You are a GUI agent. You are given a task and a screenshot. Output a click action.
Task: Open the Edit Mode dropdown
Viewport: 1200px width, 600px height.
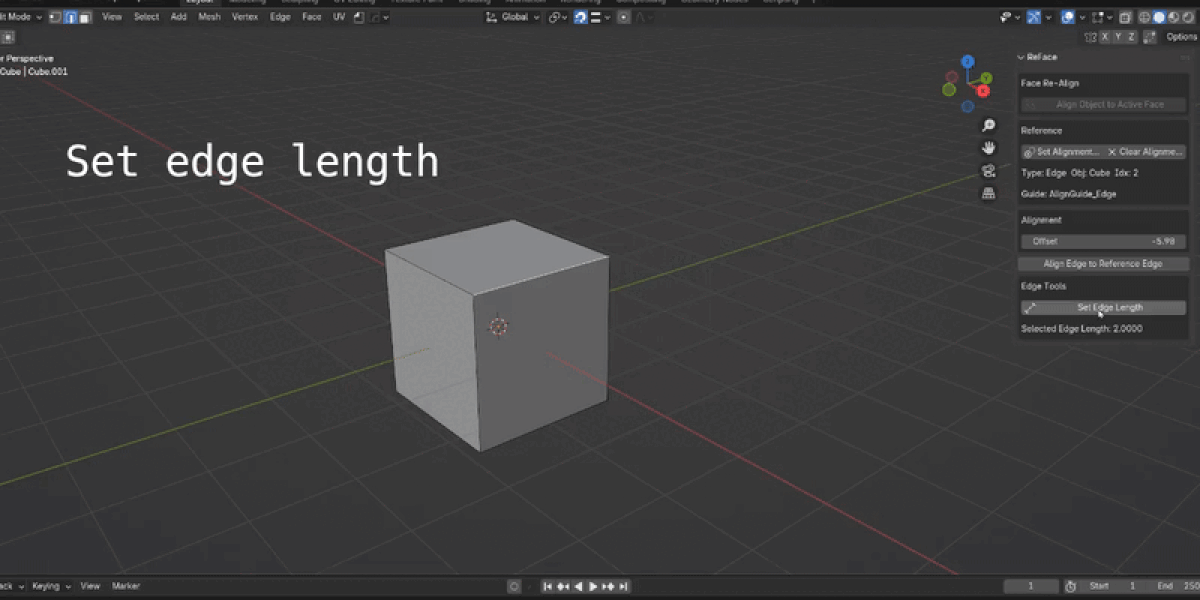[20, 17]
